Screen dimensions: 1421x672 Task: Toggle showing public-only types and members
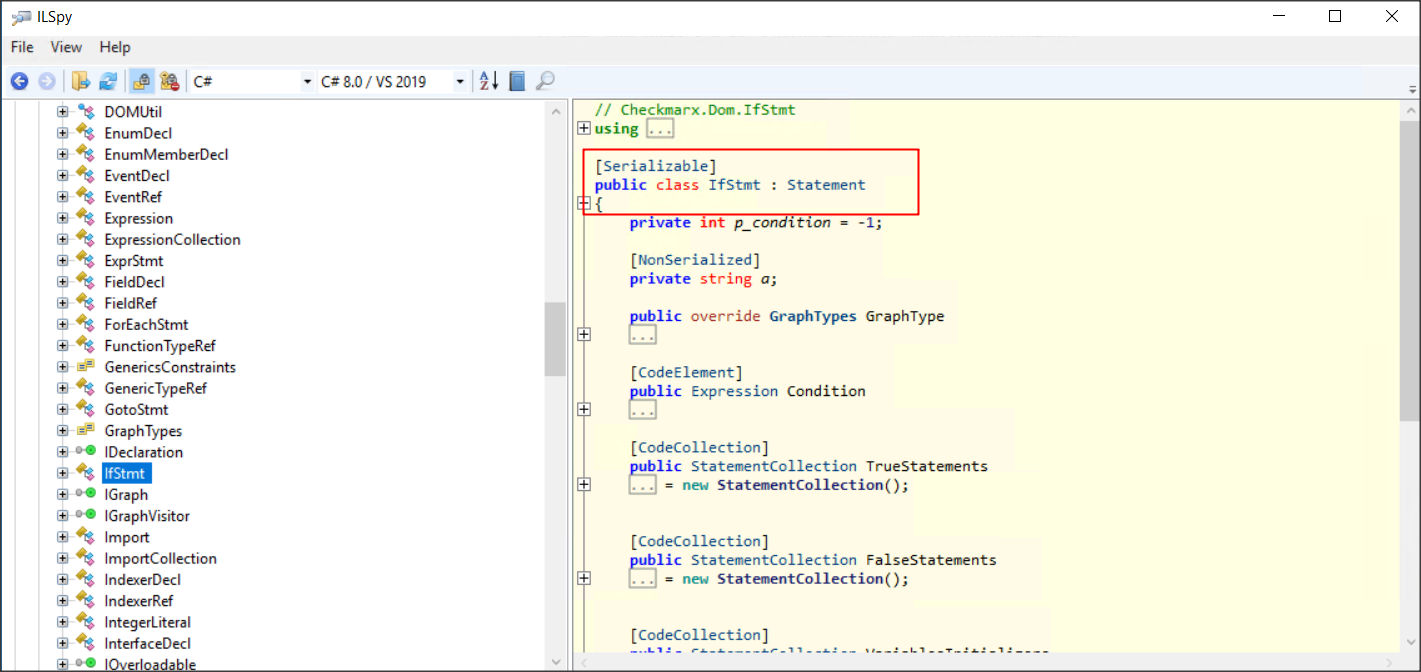tap(141, 80)
